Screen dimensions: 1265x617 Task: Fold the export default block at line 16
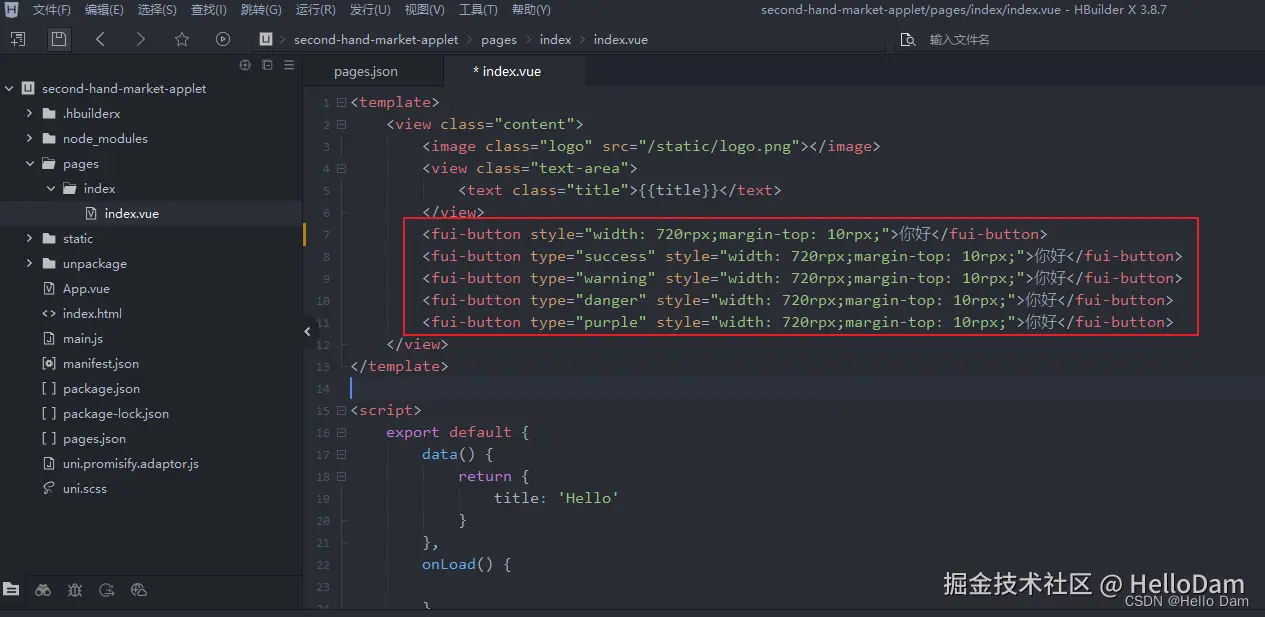(342, 432)
